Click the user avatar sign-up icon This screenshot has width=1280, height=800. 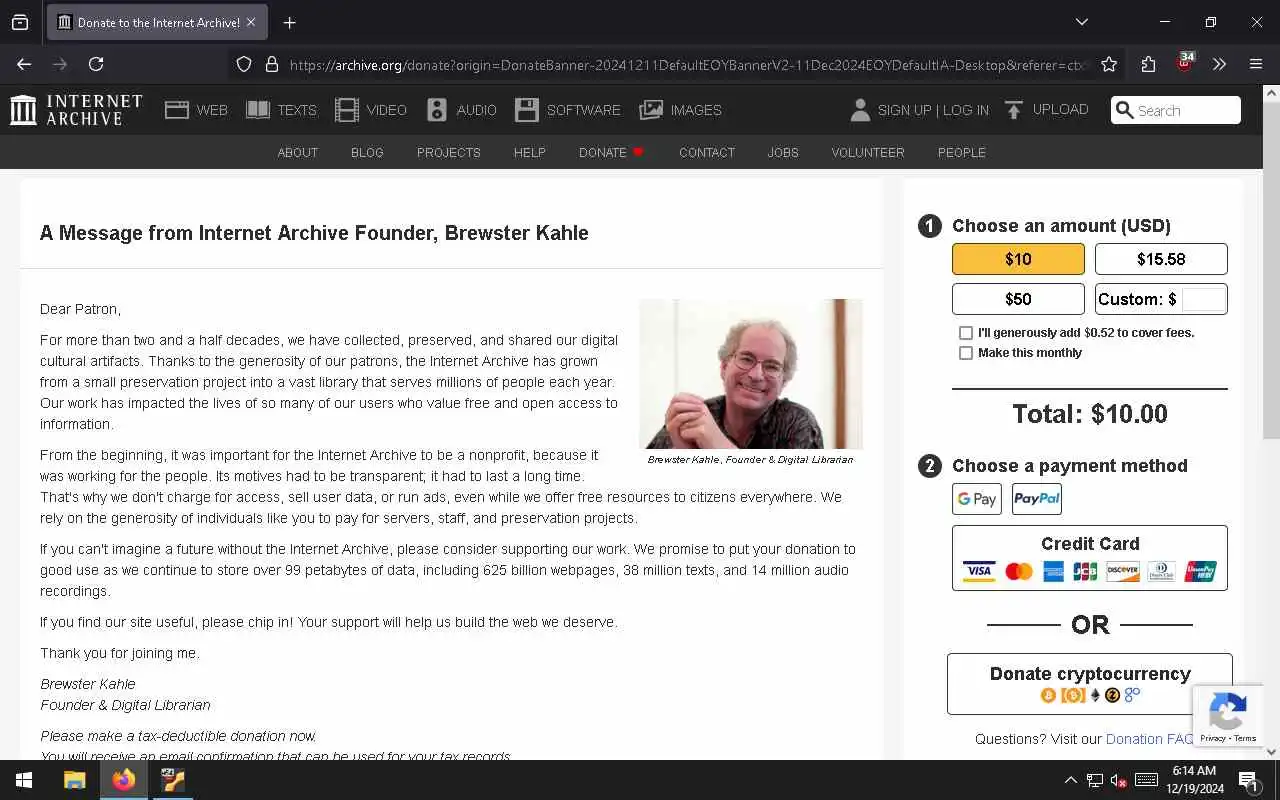tap(860, 110)
